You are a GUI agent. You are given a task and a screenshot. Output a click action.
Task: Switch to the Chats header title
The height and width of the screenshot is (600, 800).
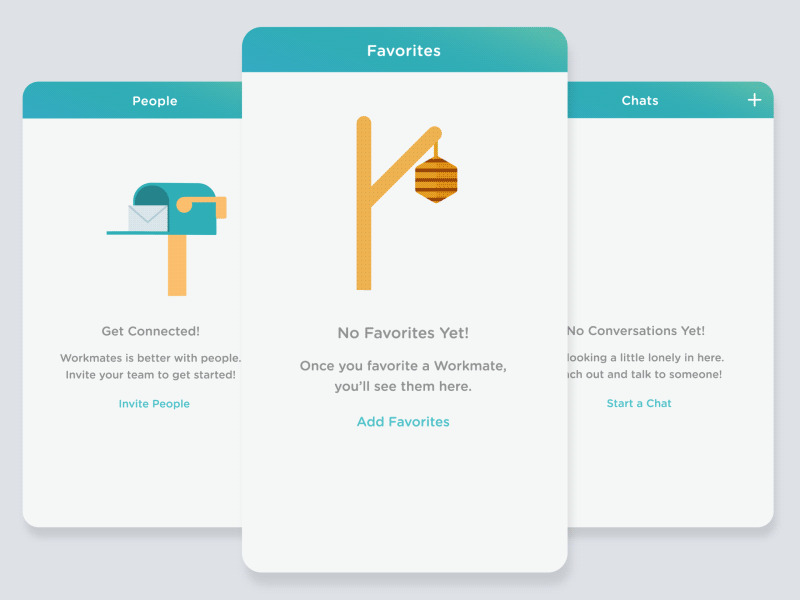click(640, 101)
